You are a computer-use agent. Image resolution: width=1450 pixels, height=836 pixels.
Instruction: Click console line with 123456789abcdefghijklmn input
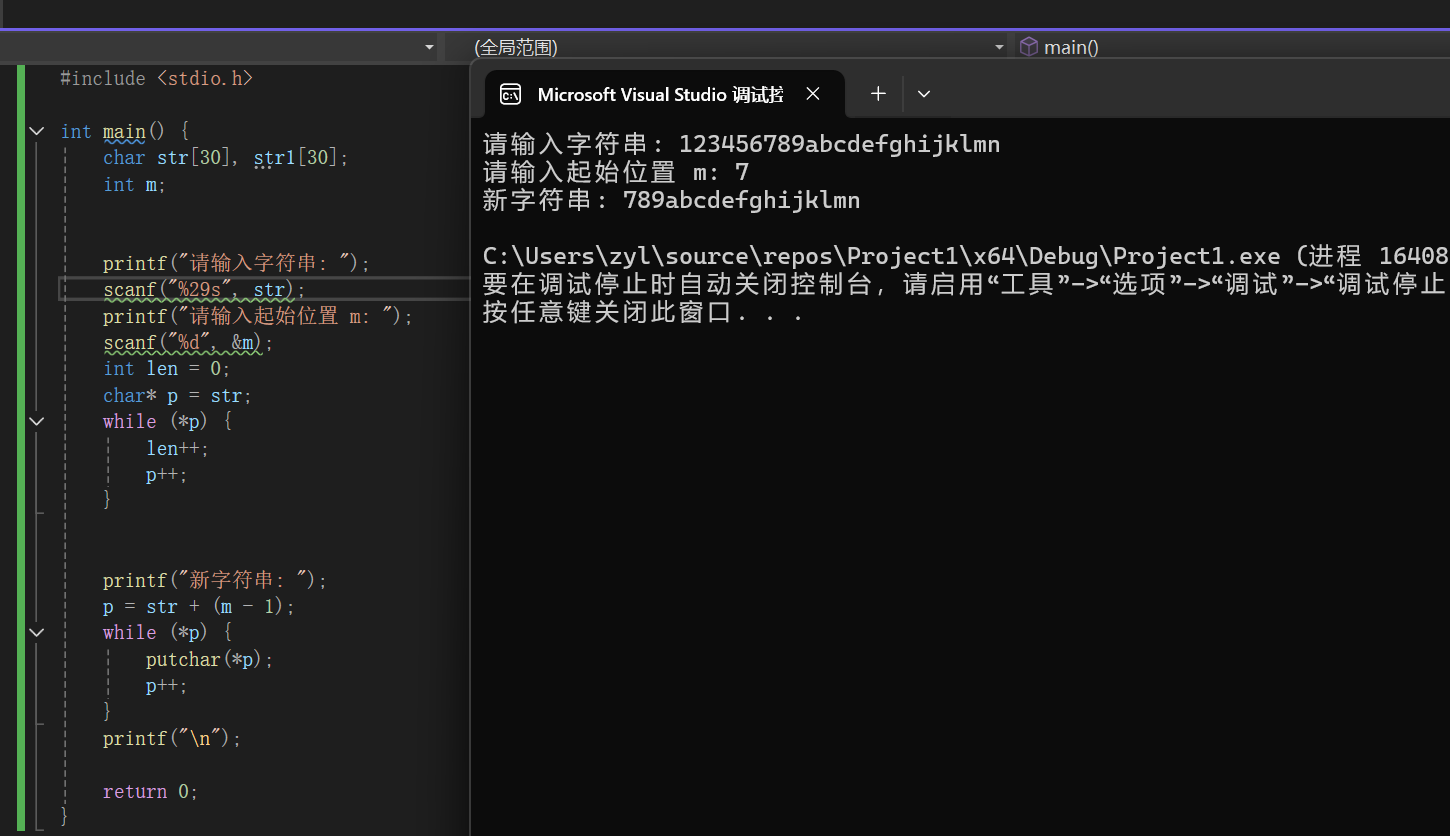741,144
